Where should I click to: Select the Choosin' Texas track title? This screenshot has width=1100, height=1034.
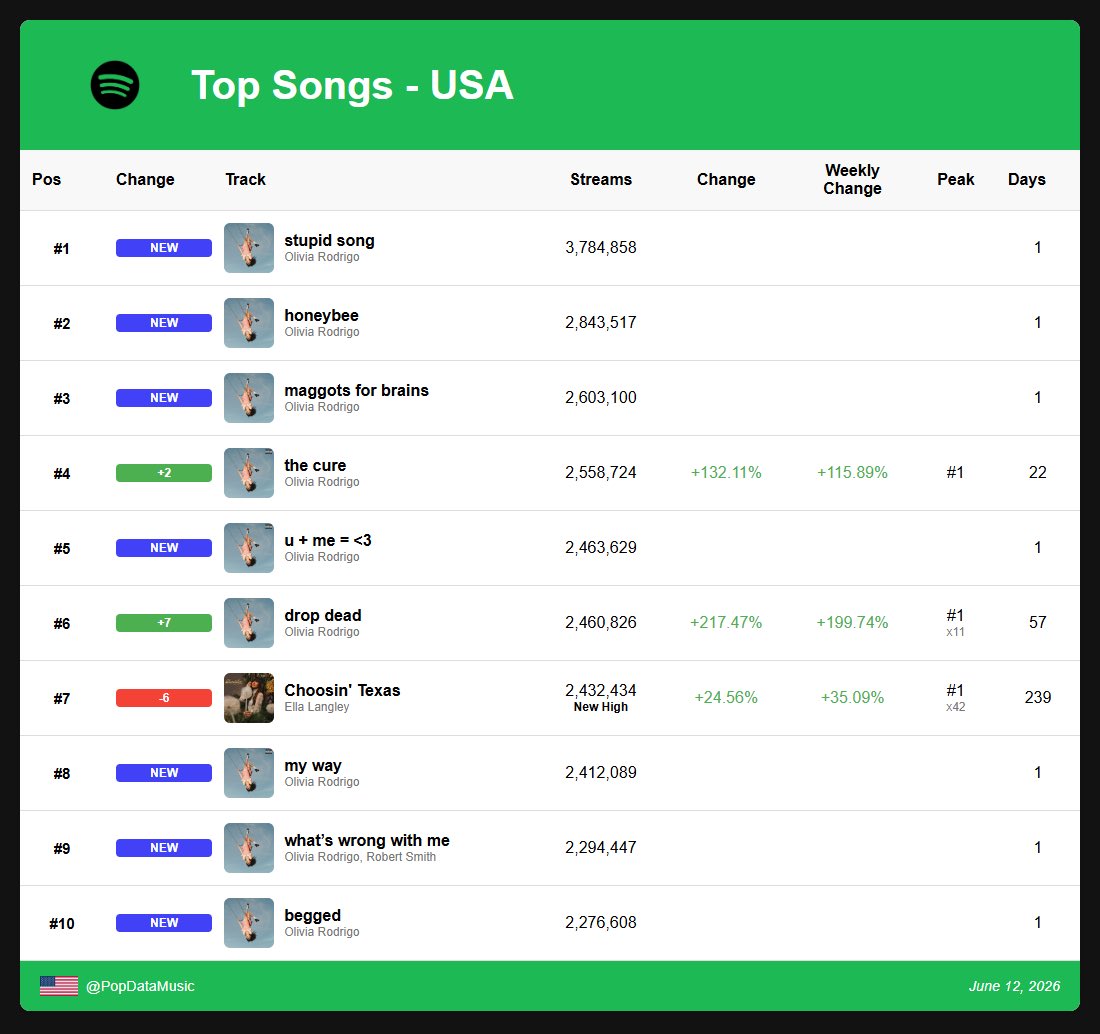[x=342, y=691]
